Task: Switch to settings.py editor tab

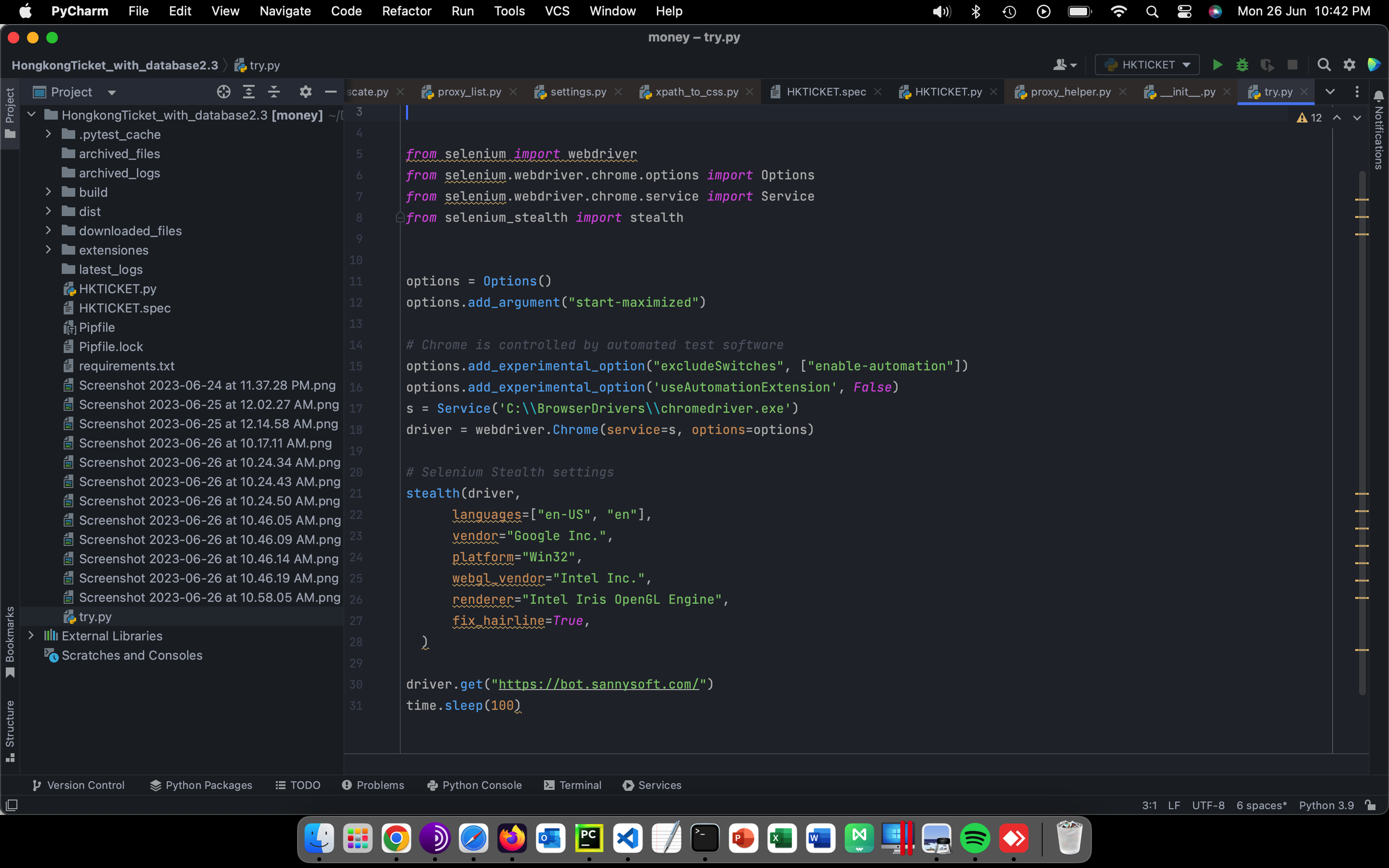Action: [x=577, y=92]
